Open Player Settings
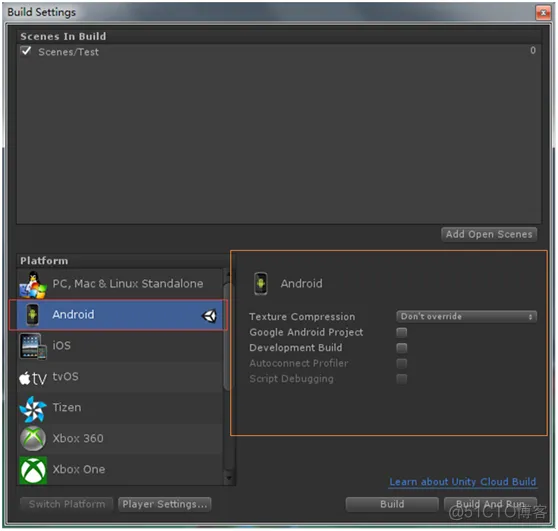Screen dimensions: 558x531 point(165,504)
